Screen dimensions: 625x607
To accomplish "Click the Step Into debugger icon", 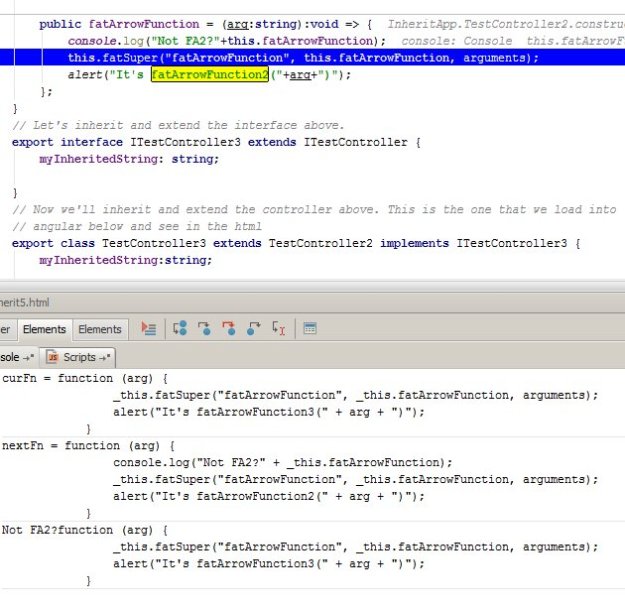I will tap(205, 328).
